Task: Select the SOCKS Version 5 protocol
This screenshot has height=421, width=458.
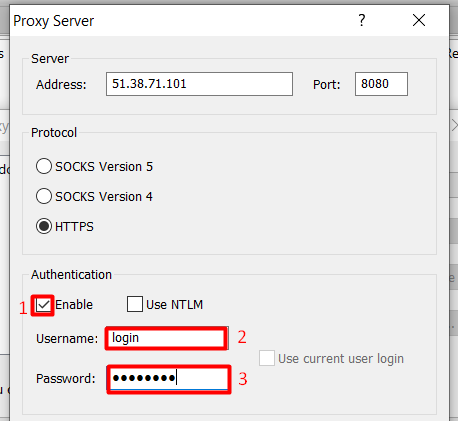Action: pos(44,166)
